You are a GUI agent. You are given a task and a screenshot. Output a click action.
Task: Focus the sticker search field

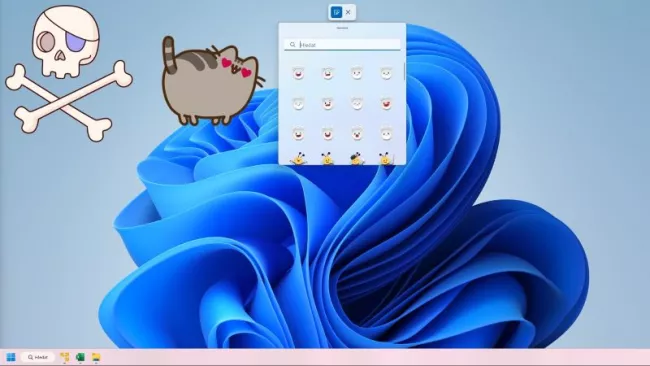pyautogui.click(x=342, y=44)
